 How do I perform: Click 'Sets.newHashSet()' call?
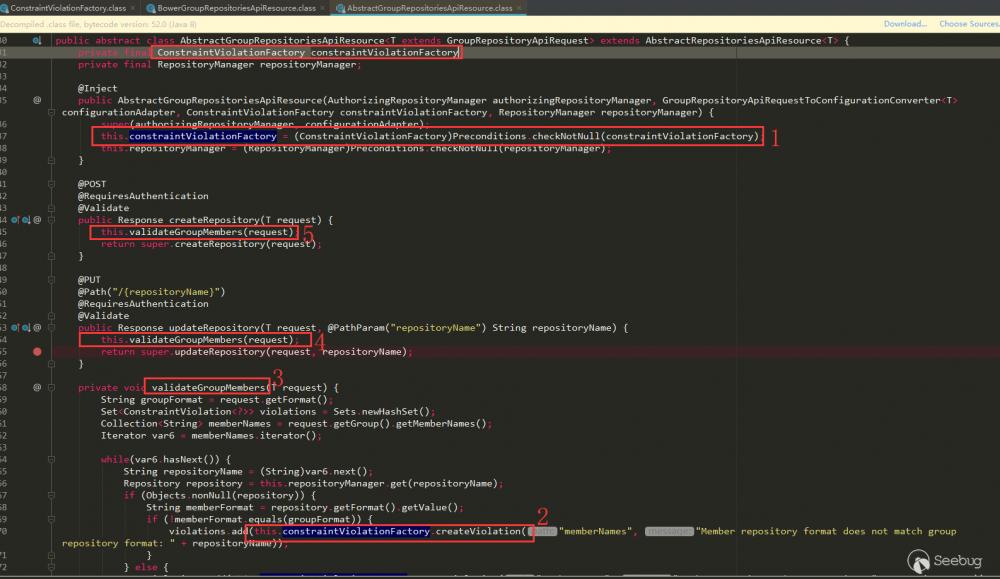tap(381, 412)
